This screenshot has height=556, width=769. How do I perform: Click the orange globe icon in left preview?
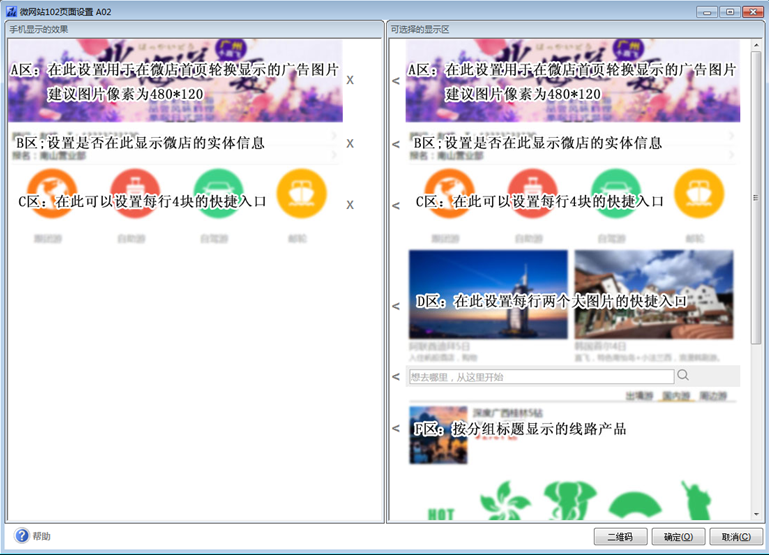[52, 194]
